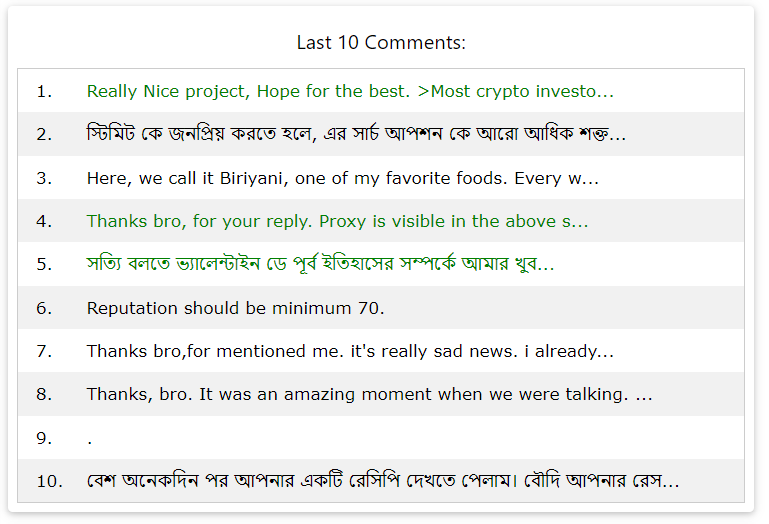
Task: Click the single dot comment in row 9
Action: 90,441
